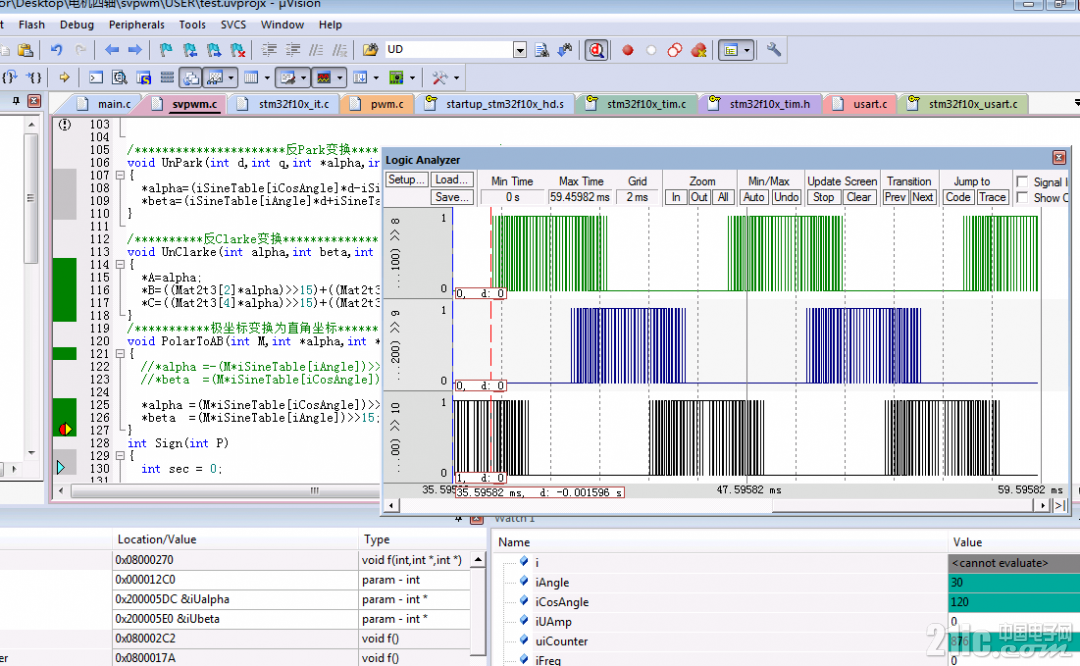Open the Symbols window icon

[x=143, y=77]
